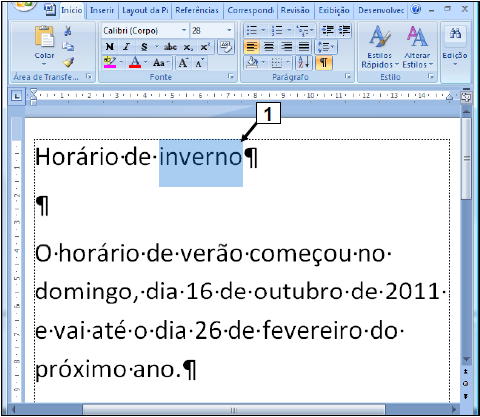480x417 pixels.
Task: Click the Office button
Action: [x=23, y=5]
